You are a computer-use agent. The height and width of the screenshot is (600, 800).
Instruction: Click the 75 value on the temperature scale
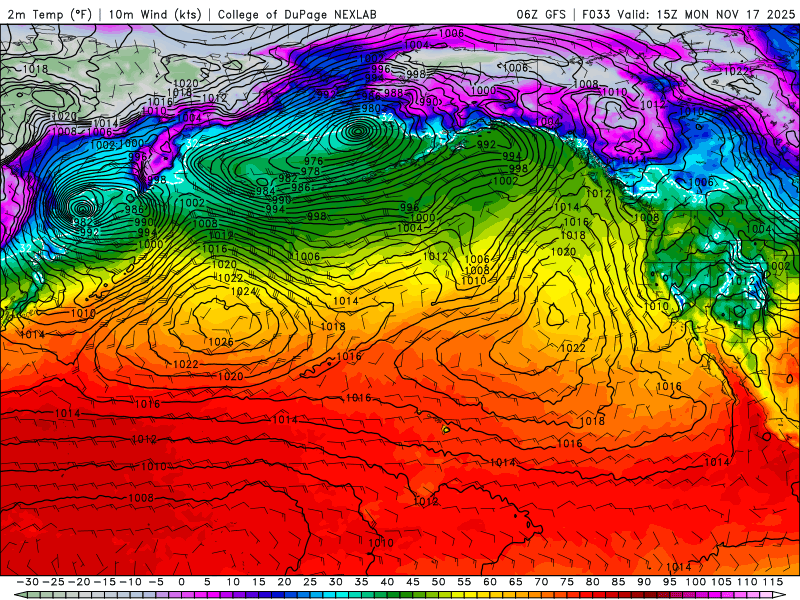567,582
